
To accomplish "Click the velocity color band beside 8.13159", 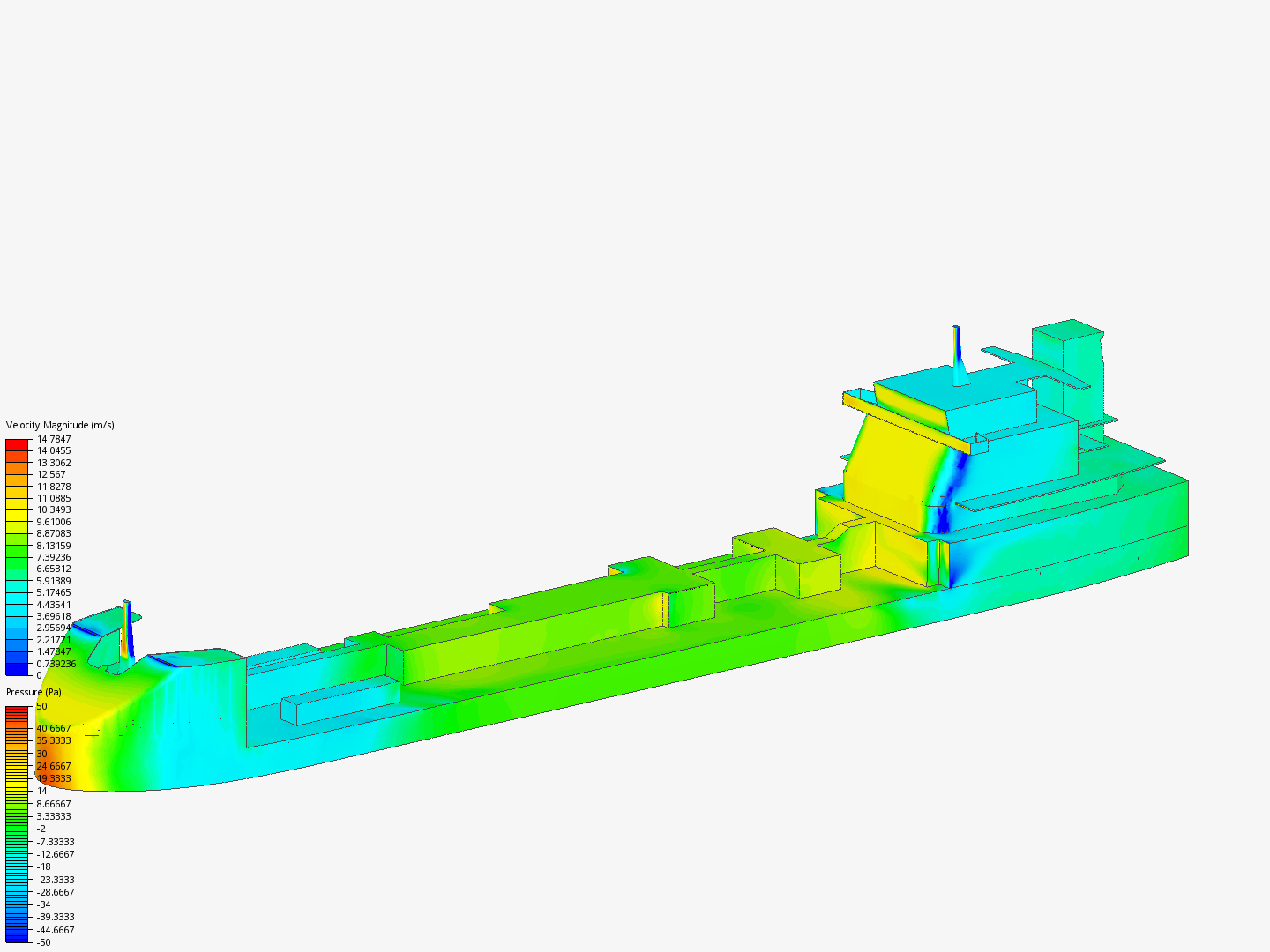I will (17, 546).
